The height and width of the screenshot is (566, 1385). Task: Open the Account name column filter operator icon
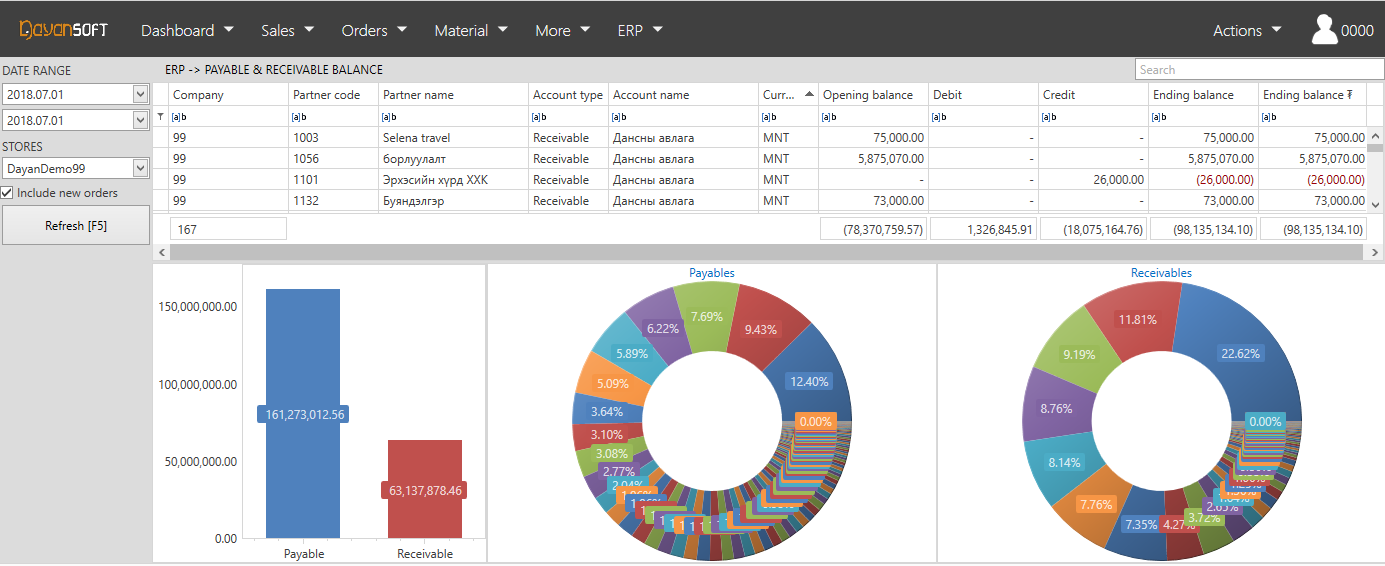pos(618,117)
